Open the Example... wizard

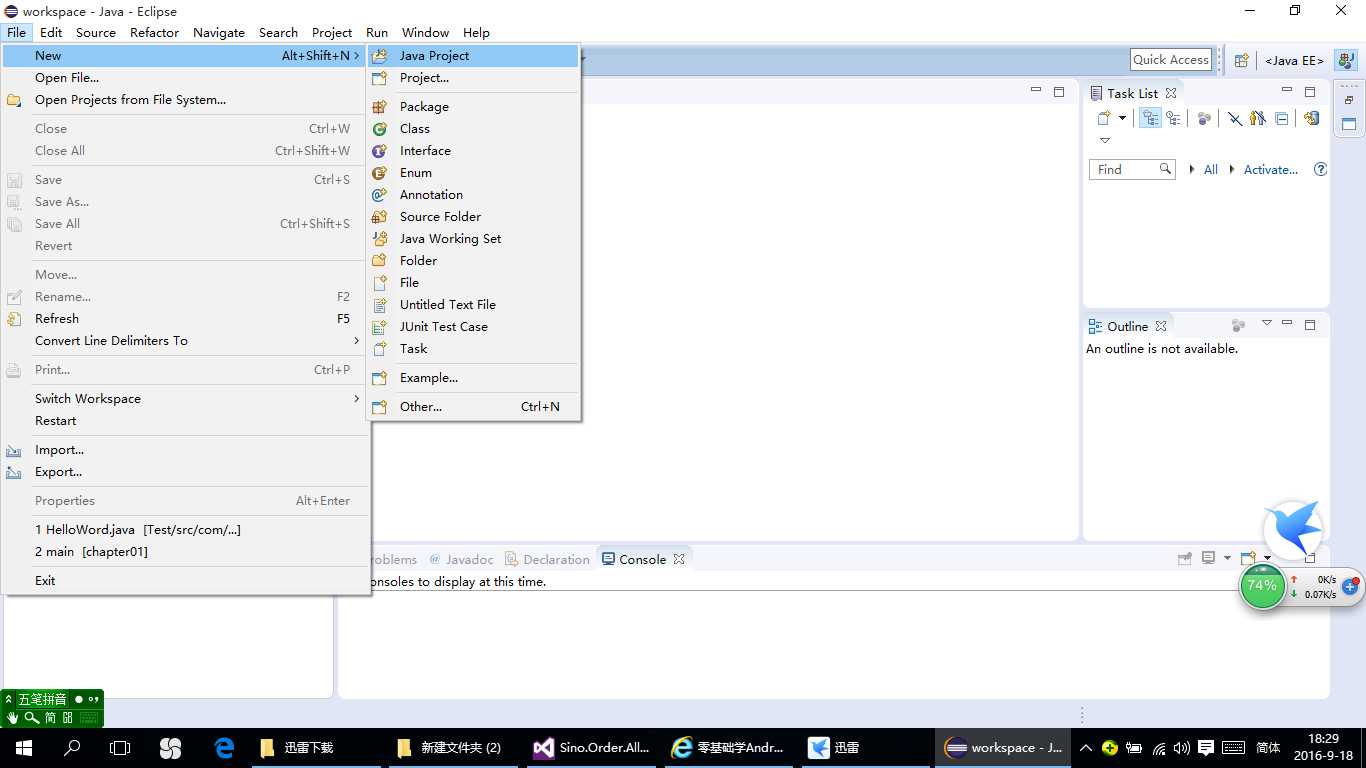pos(473,378)
